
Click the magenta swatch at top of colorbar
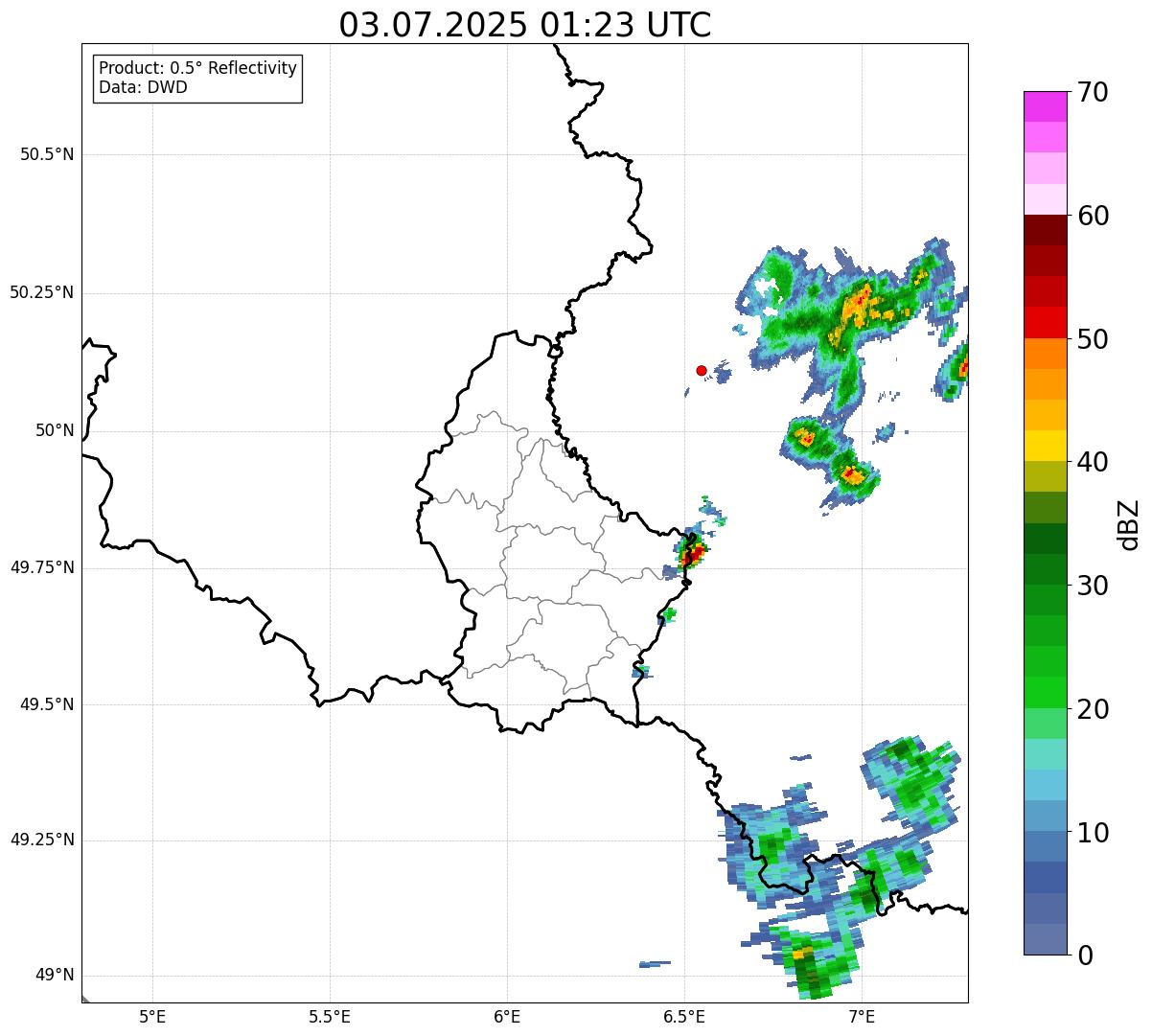[1046, 106]
